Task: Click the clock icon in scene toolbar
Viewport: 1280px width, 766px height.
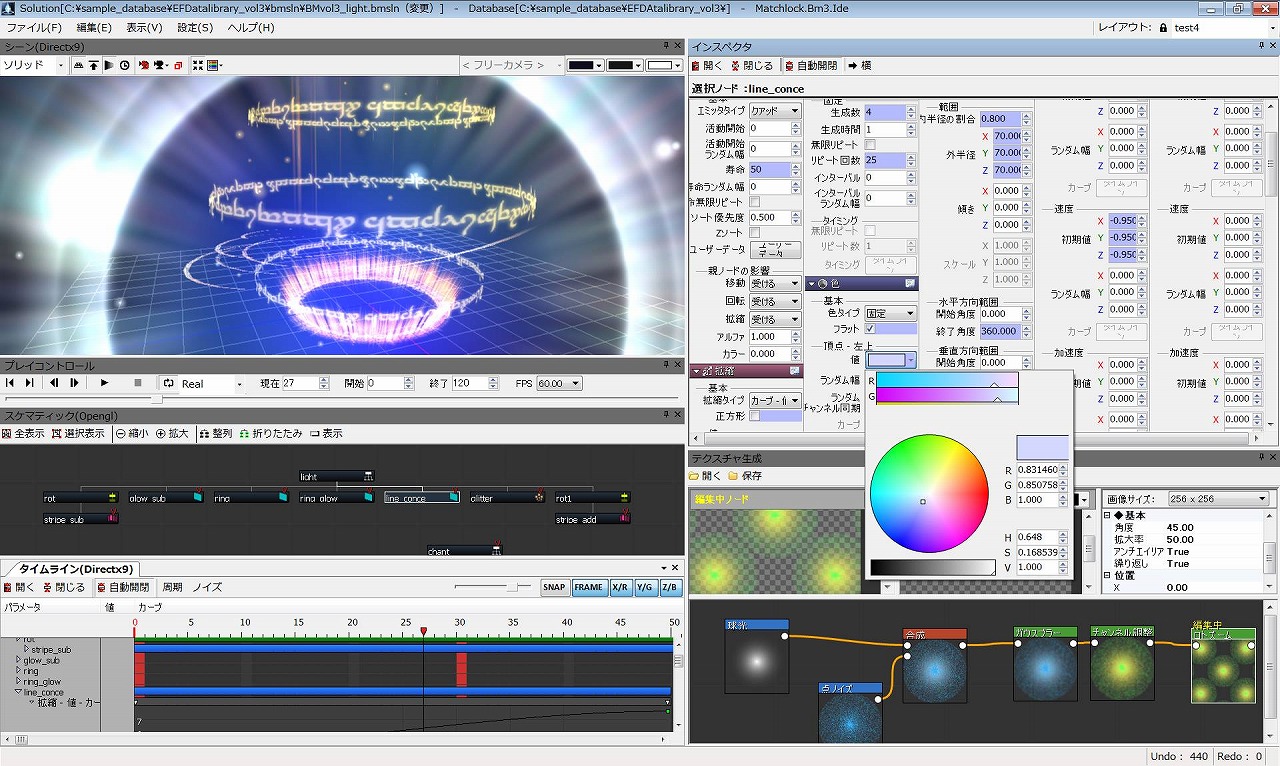Action: 125,65
